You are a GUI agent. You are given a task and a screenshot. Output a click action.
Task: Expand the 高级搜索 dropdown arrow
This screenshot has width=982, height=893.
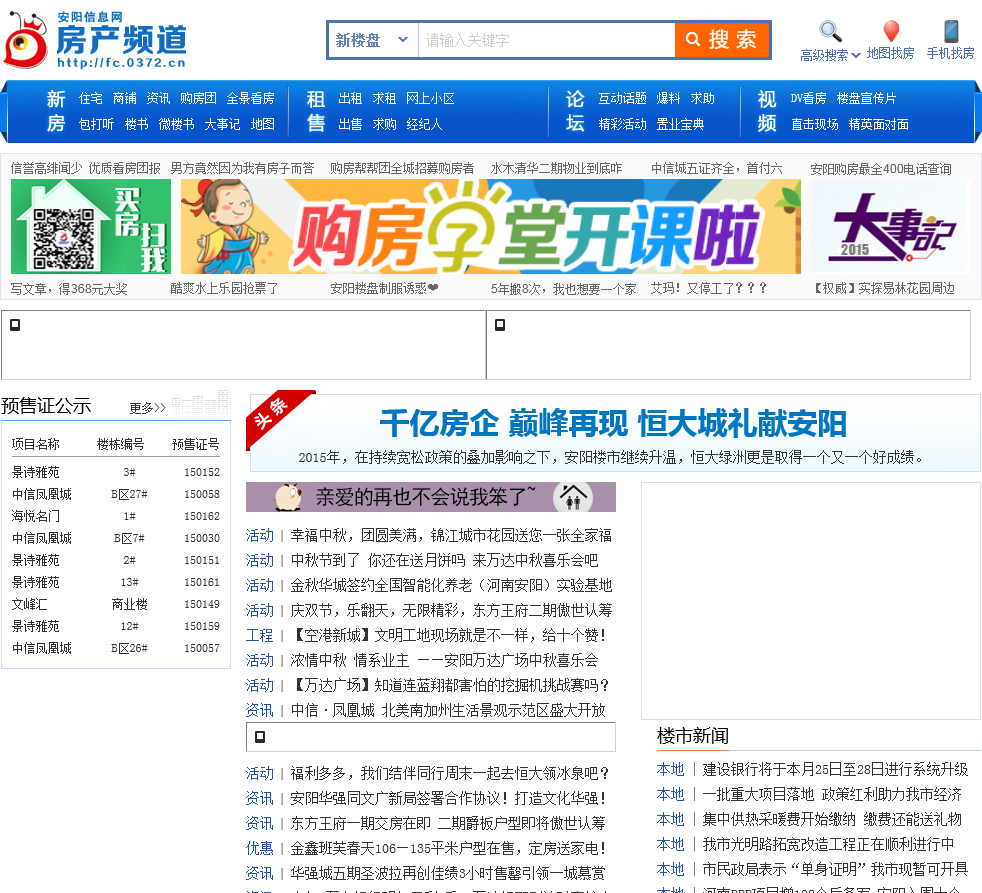(856, 55)
